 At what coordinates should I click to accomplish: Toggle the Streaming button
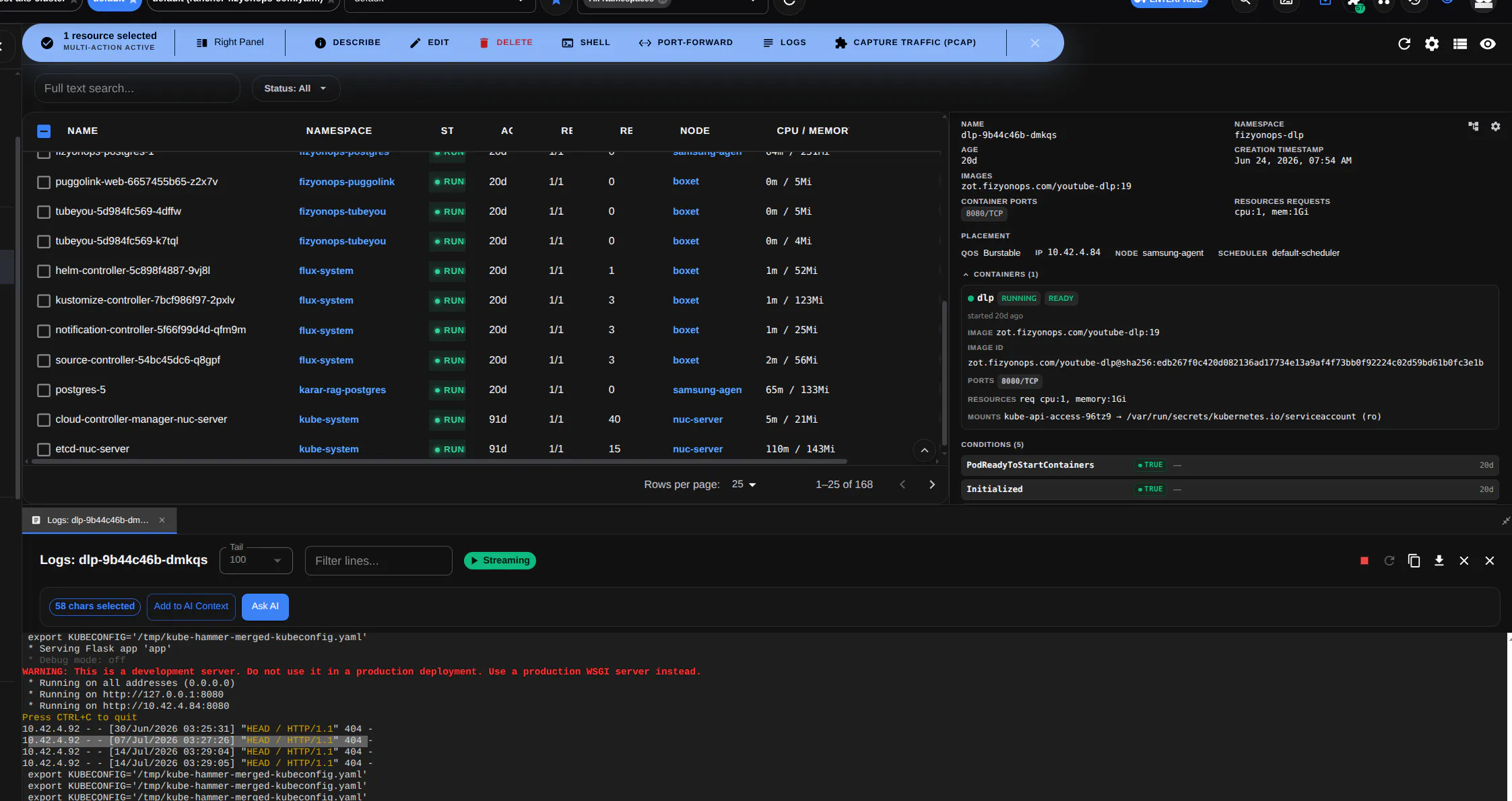click(x=500, y=560)
